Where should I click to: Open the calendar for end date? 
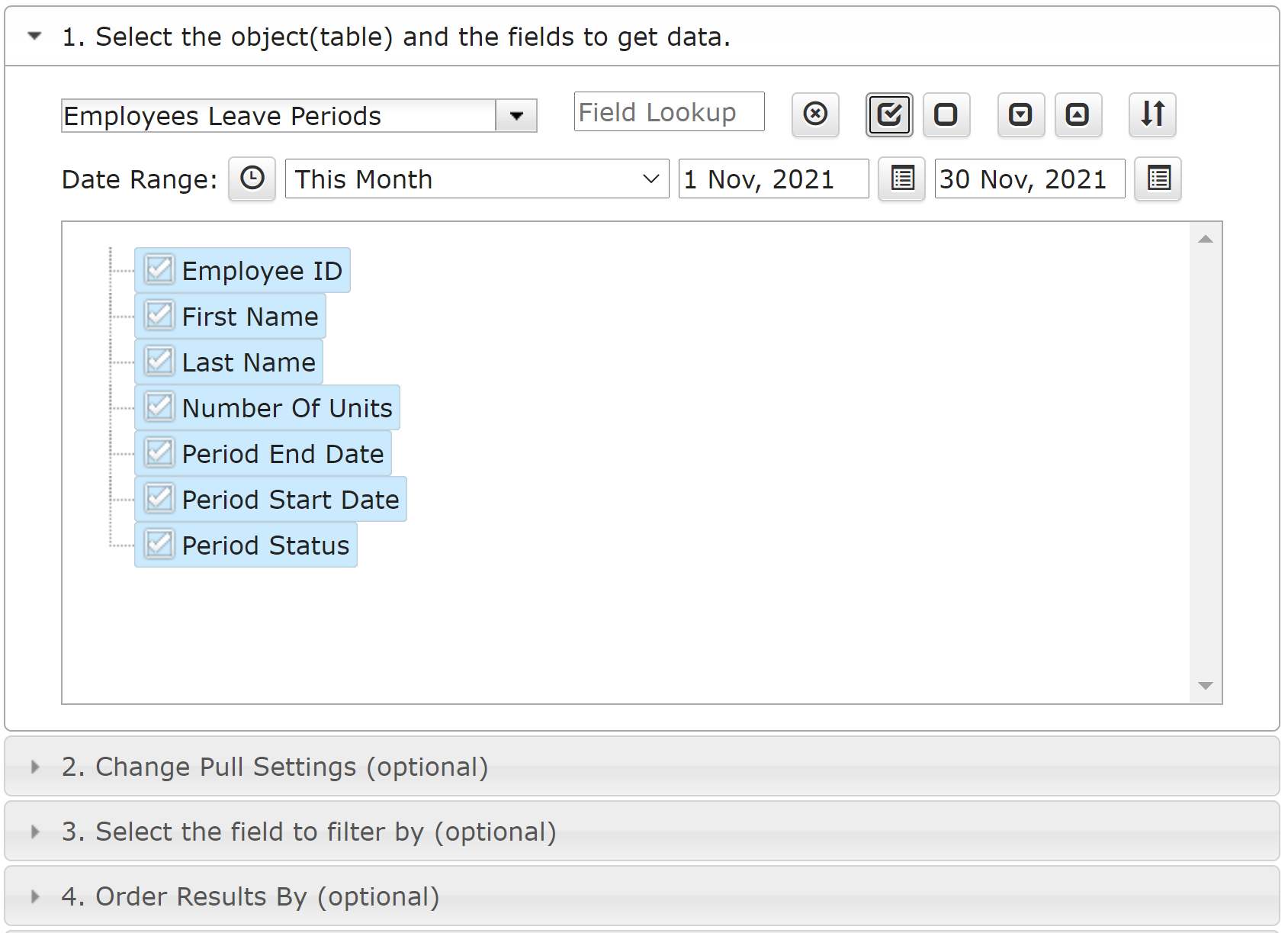click(1158, 179)
